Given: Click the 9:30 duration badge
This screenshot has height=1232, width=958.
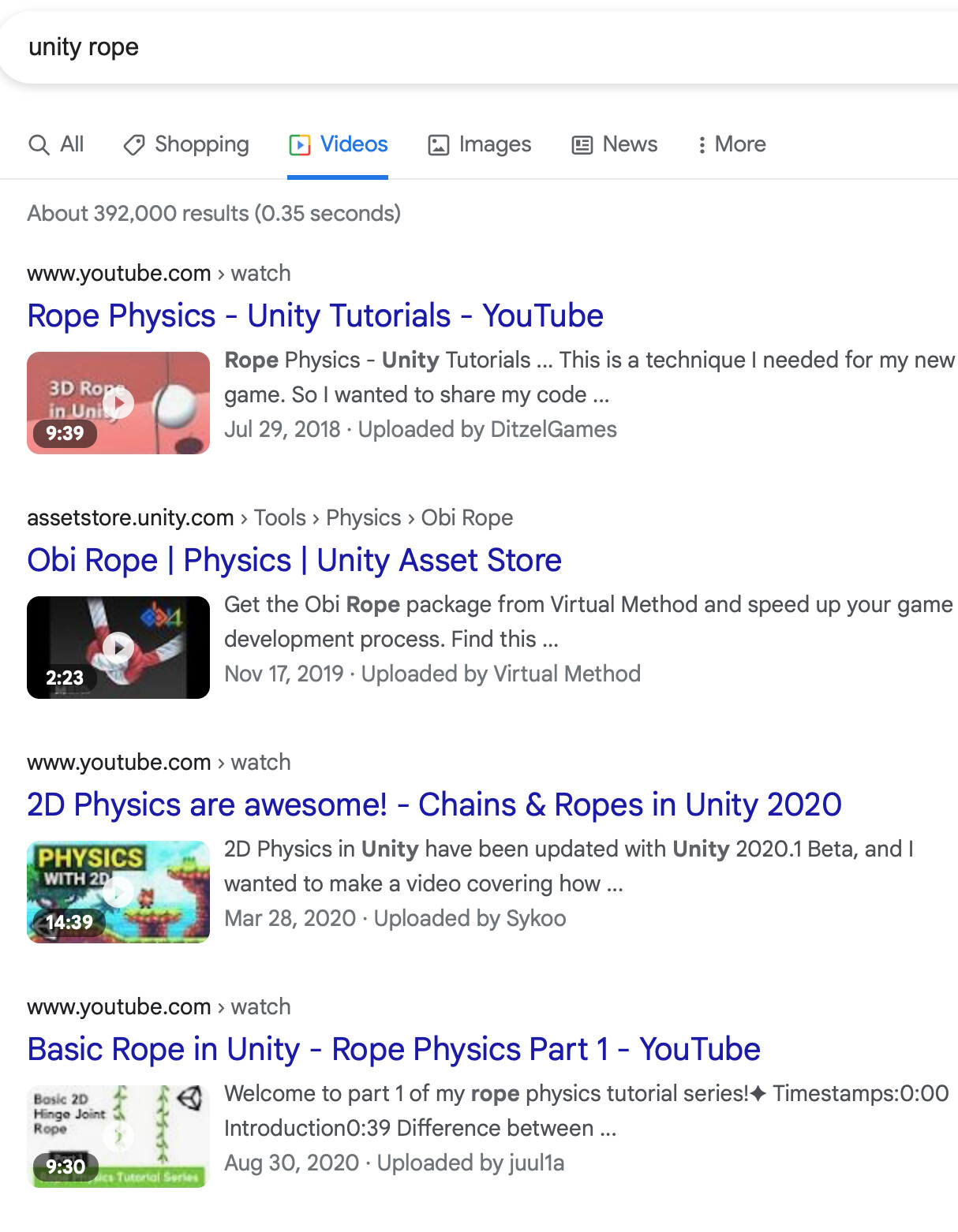Looking at the screenshot, I should pos(65,1167).
